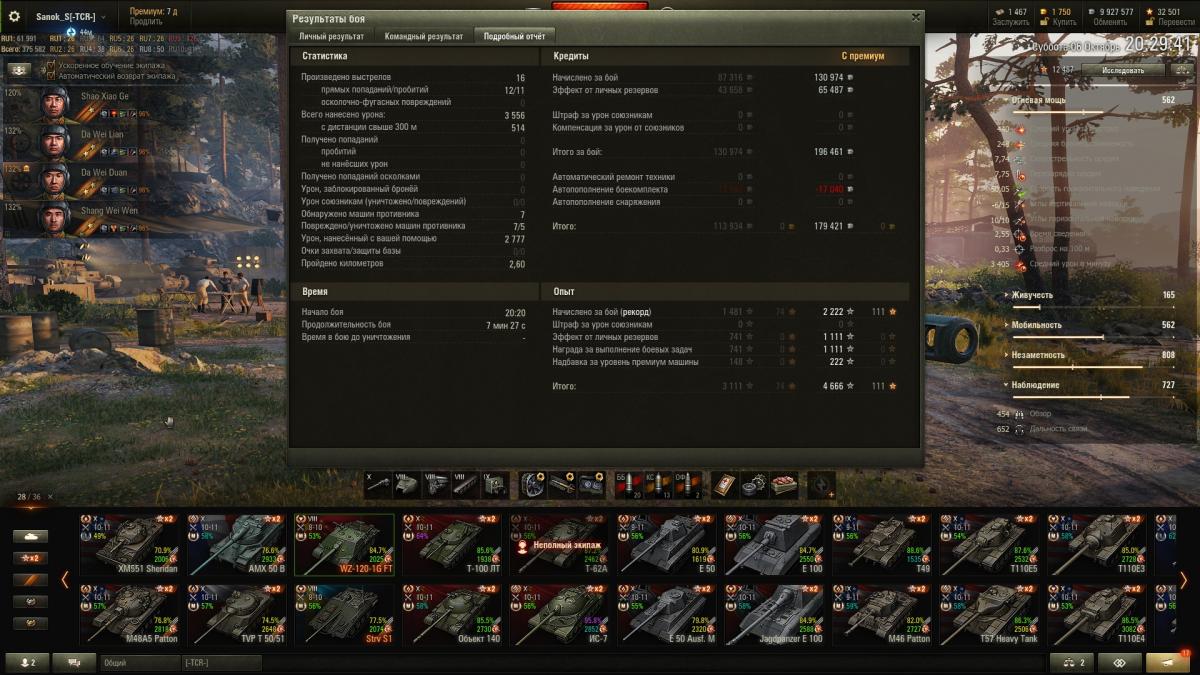Select the tier X gun module icon

pyautogui.click(x=377, y=484)
